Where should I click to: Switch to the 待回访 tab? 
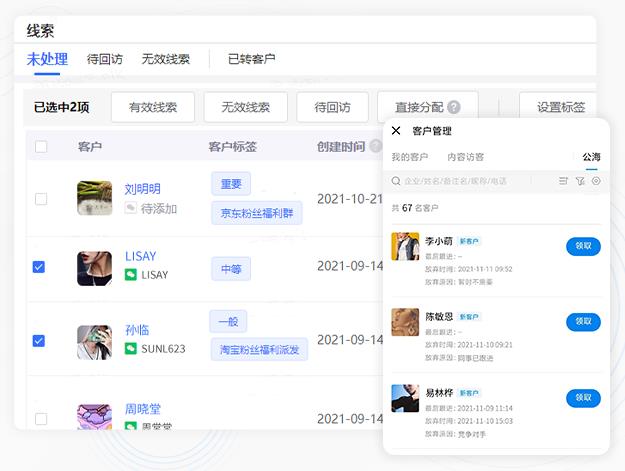105,59
